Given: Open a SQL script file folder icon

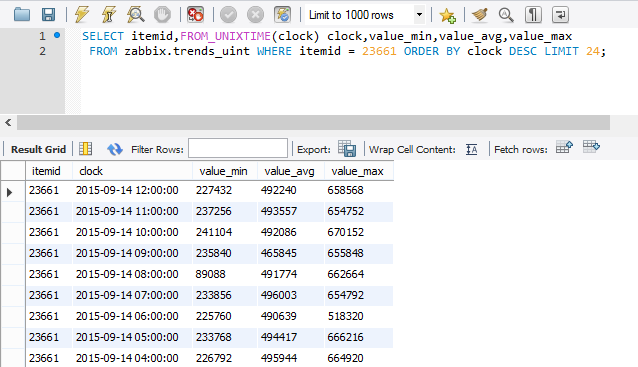Looking at the screenshot, I should click(22, 15).
